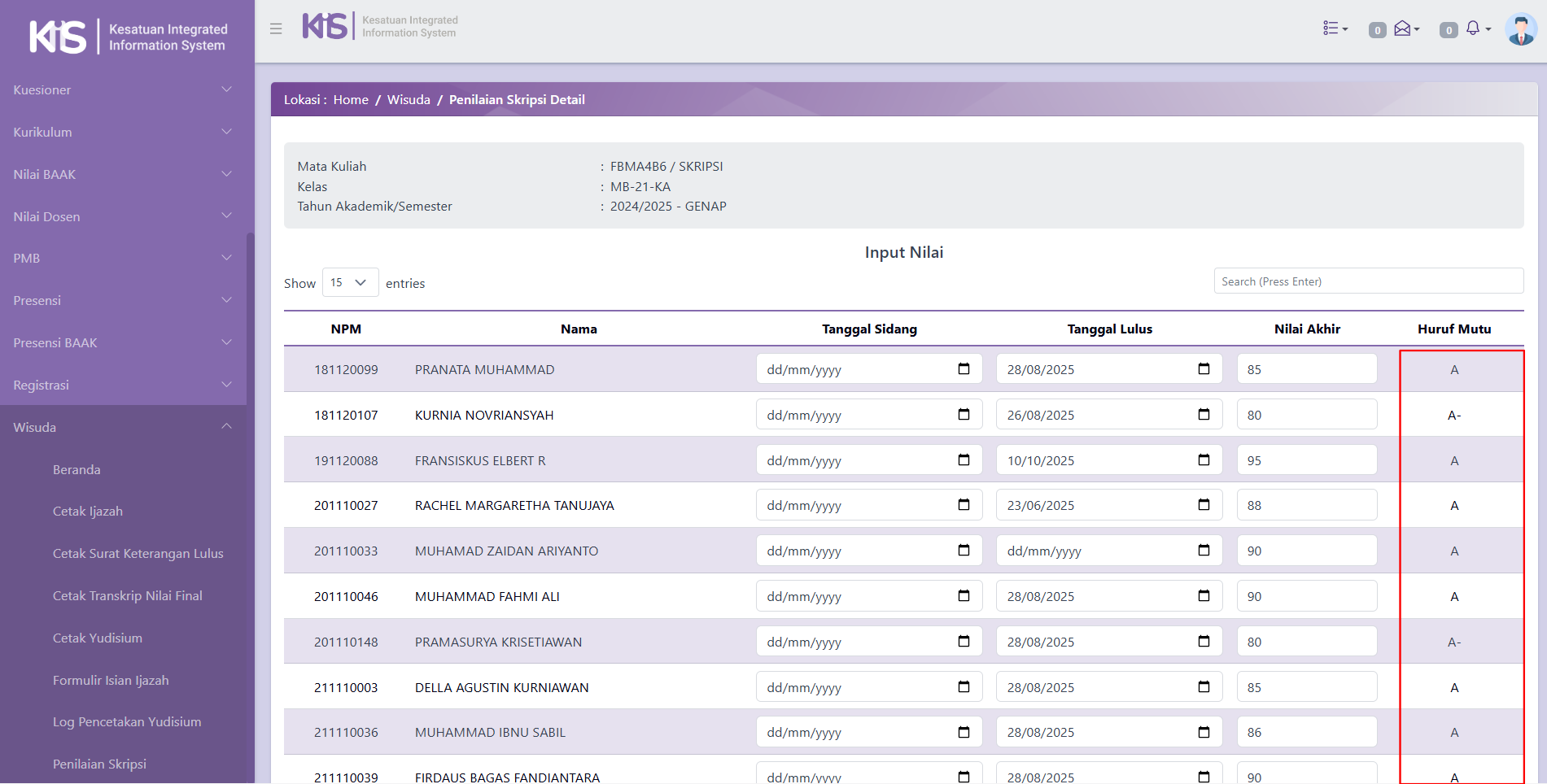Expand the Kuesioner sidebar menu
This screenshot has height=784, width=1547.
[123, 90]
